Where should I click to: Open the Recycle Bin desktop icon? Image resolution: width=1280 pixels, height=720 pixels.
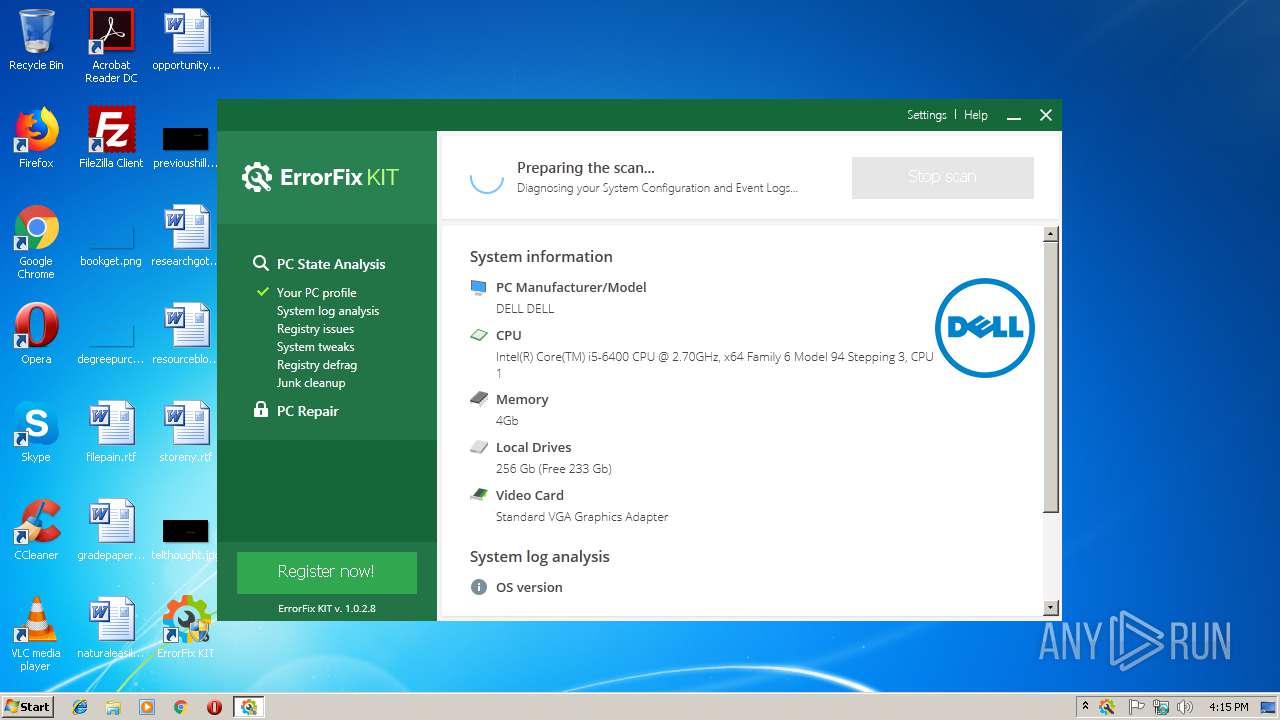tap(36, 40)
